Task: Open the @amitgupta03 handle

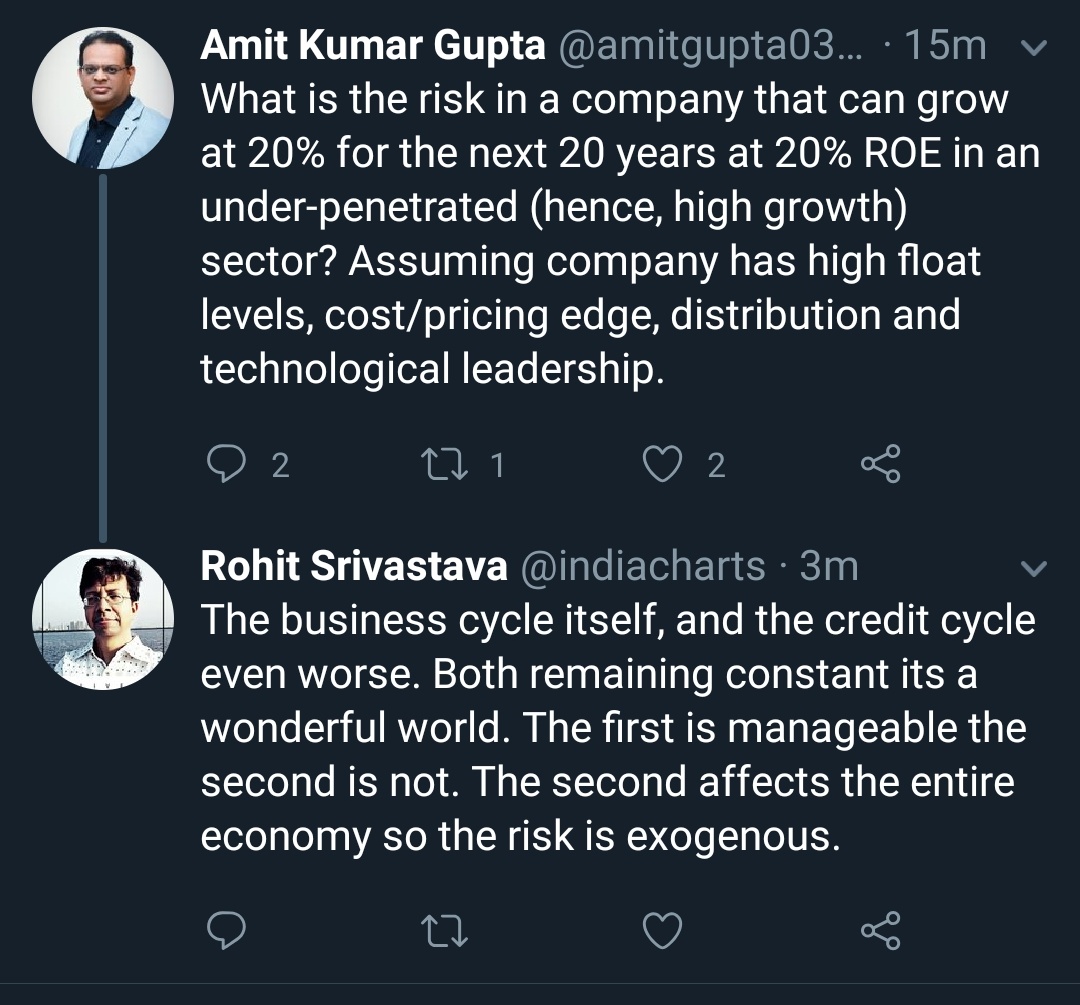Action: coord(715,45)
